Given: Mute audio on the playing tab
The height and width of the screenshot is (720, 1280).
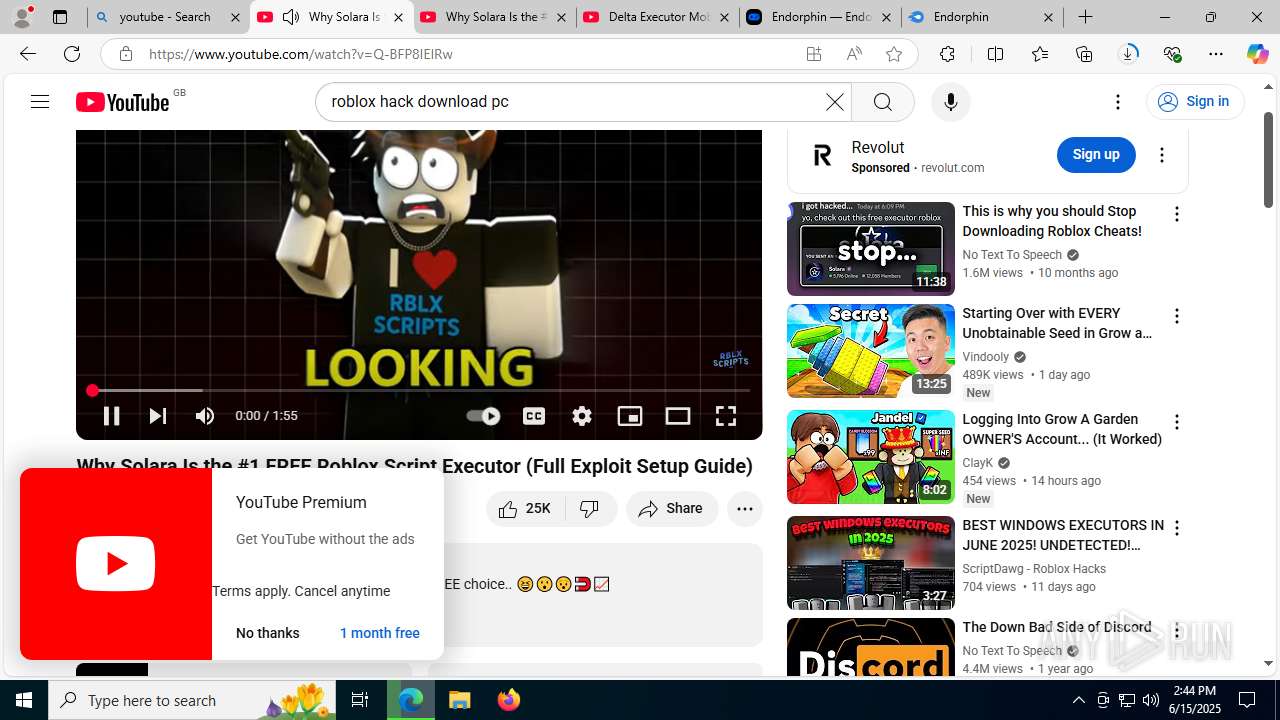Looking at the screenshot, I should pos(291,17).
